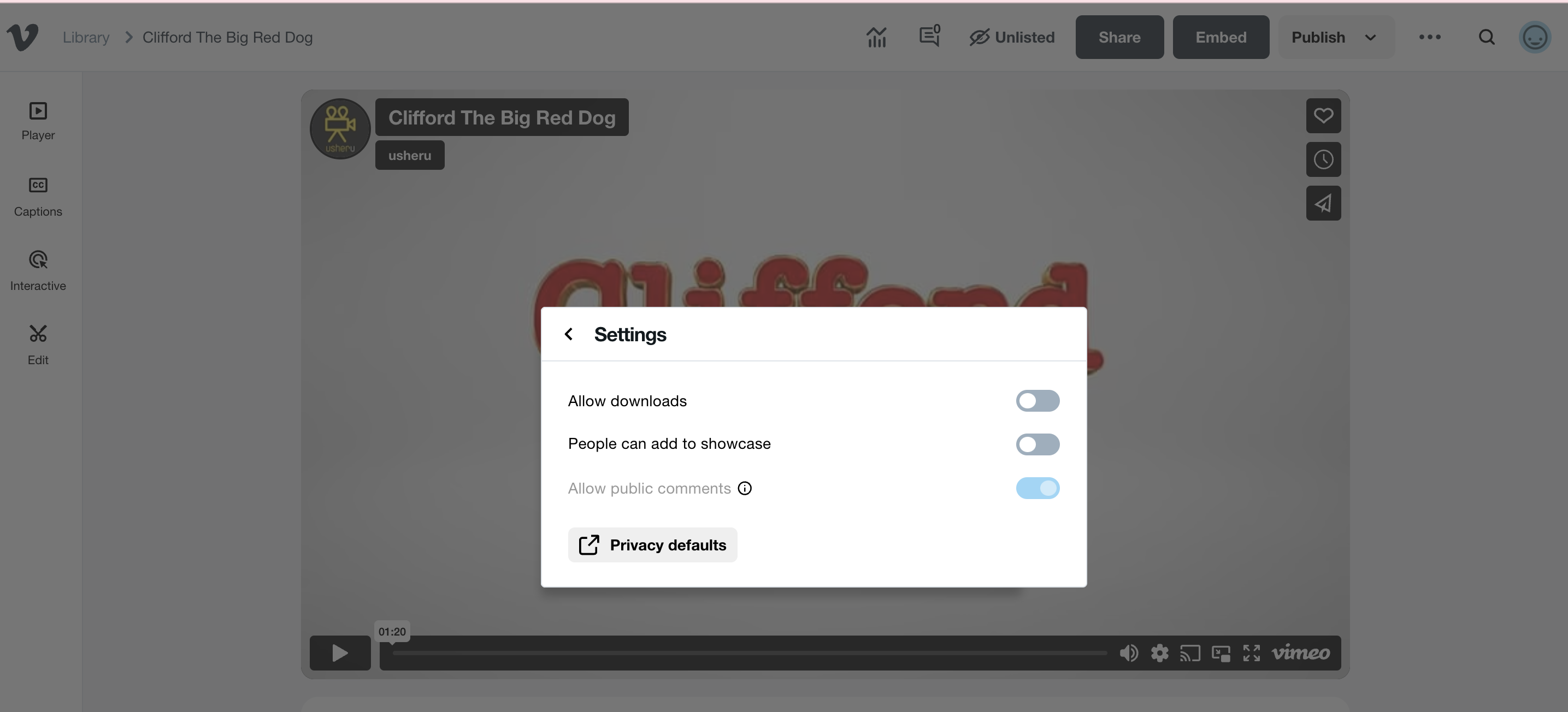The height and width of the screenshot is (712, 1568).
Task: Toggle People can add to showcase
Action: point(1037,444)
